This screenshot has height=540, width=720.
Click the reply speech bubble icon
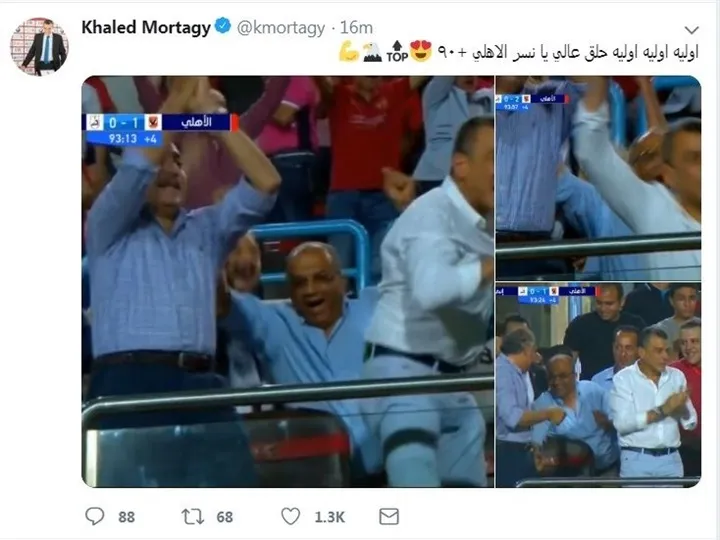[95, 516]
